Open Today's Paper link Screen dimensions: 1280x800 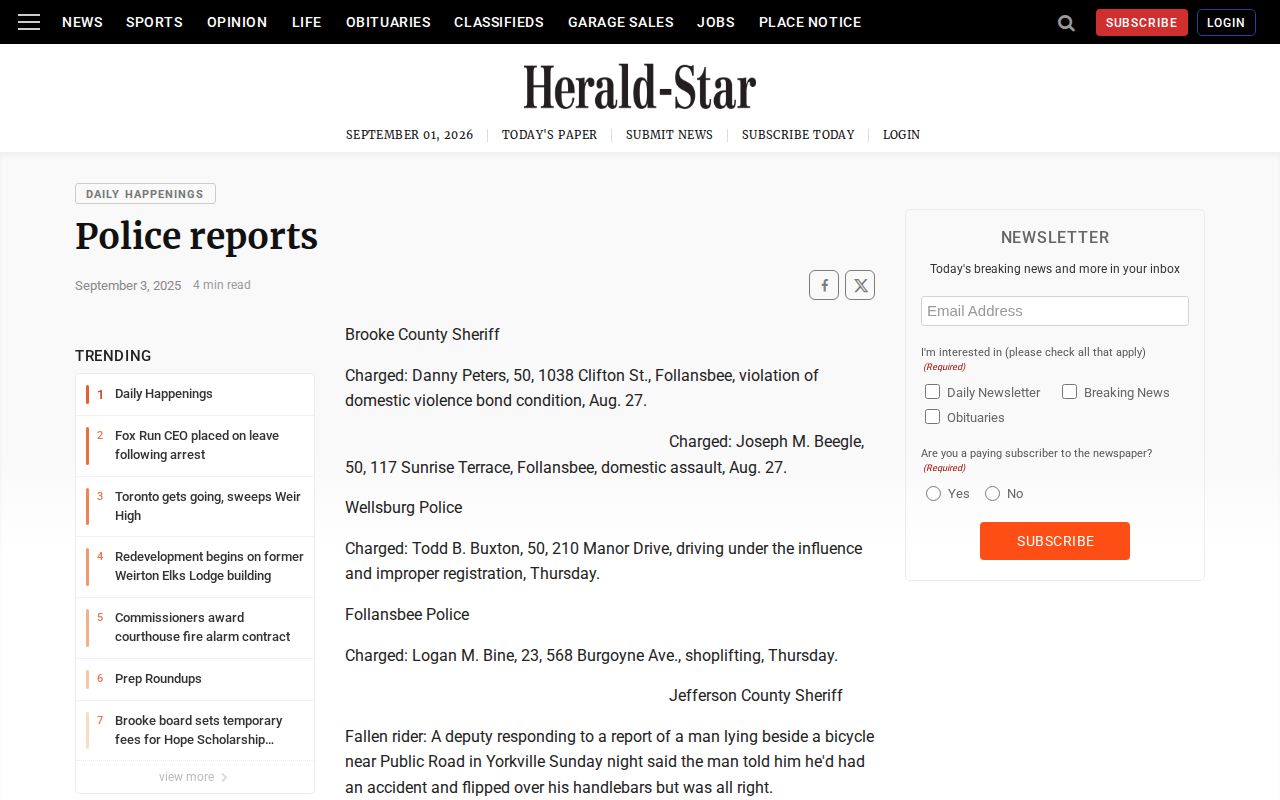click(x=549, y=134)
